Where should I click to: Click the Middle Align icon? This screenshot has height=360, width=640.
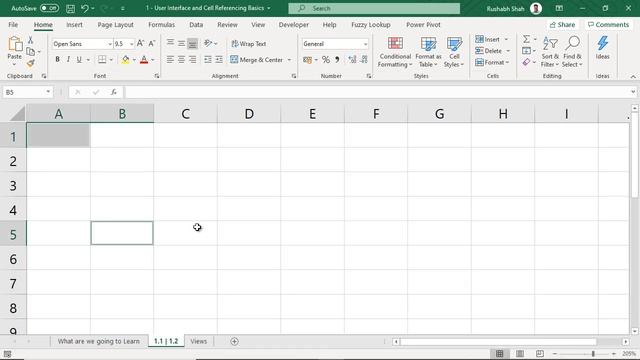tap(181, 43)
